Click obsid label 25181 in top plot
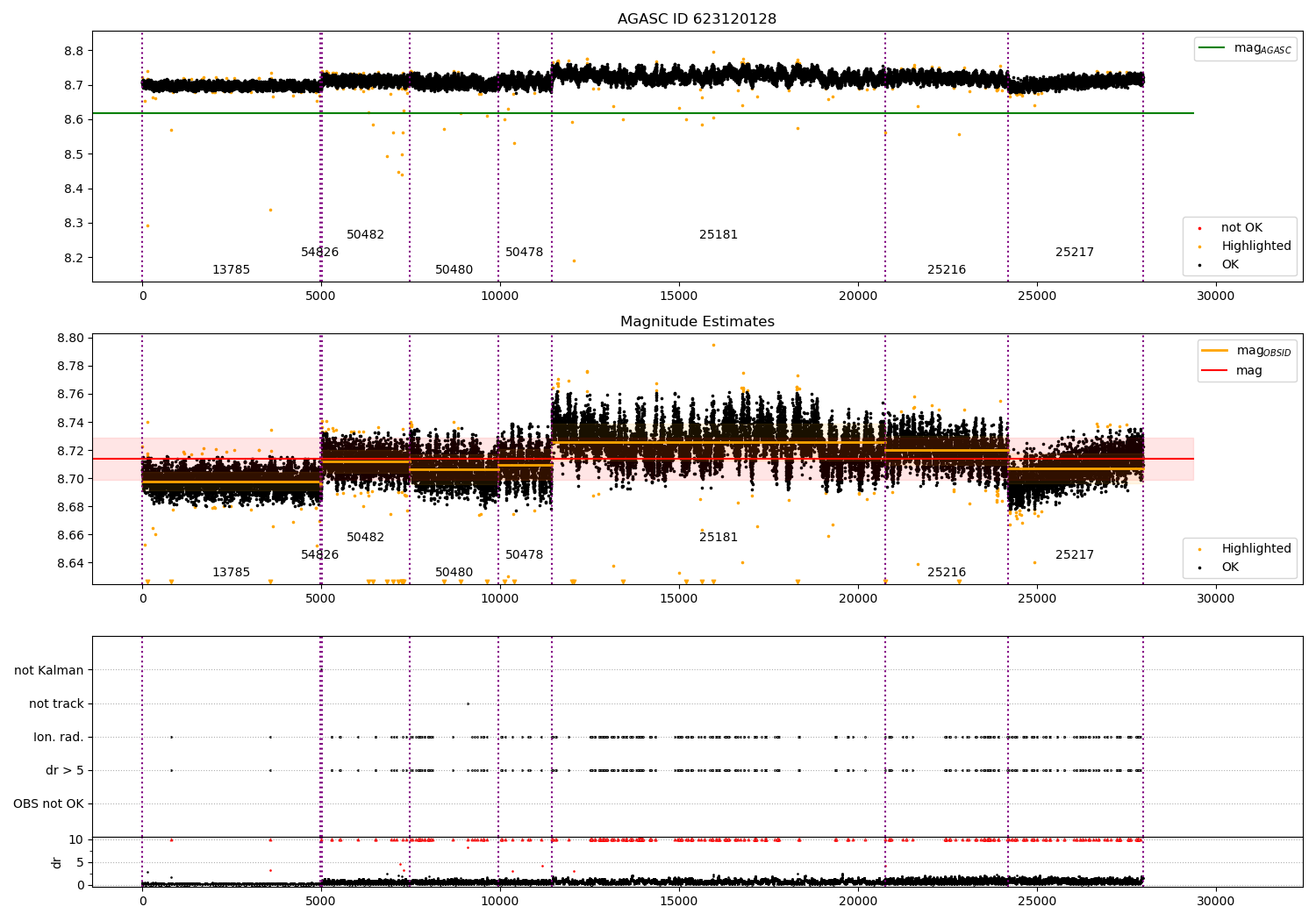This screenshot has width=1316, height=921. point(719,235)
